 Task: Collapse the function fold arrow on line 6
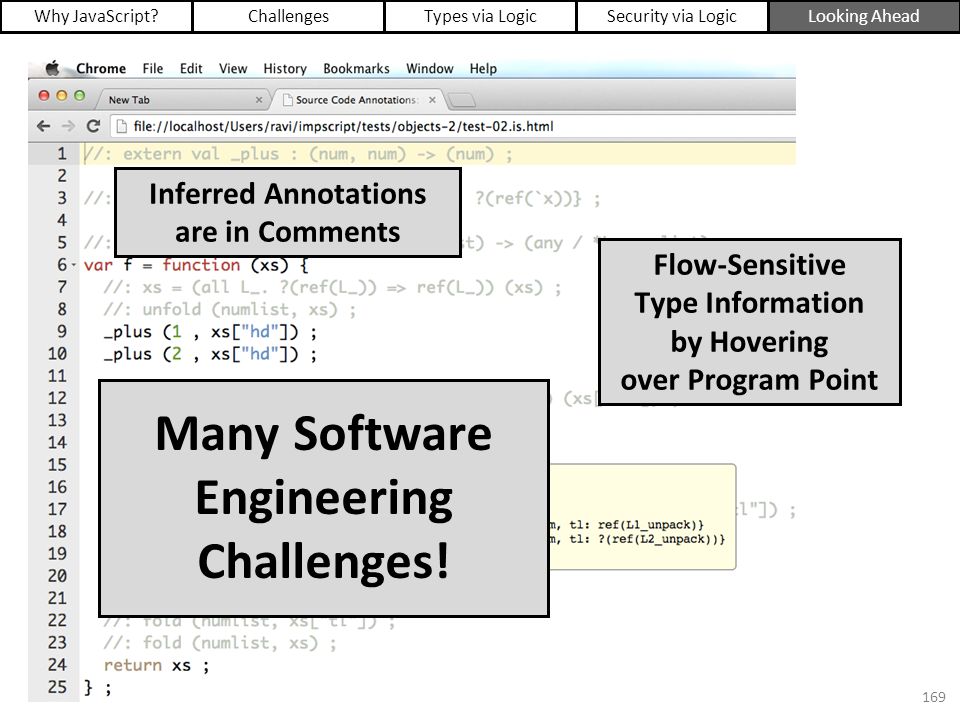74,265
